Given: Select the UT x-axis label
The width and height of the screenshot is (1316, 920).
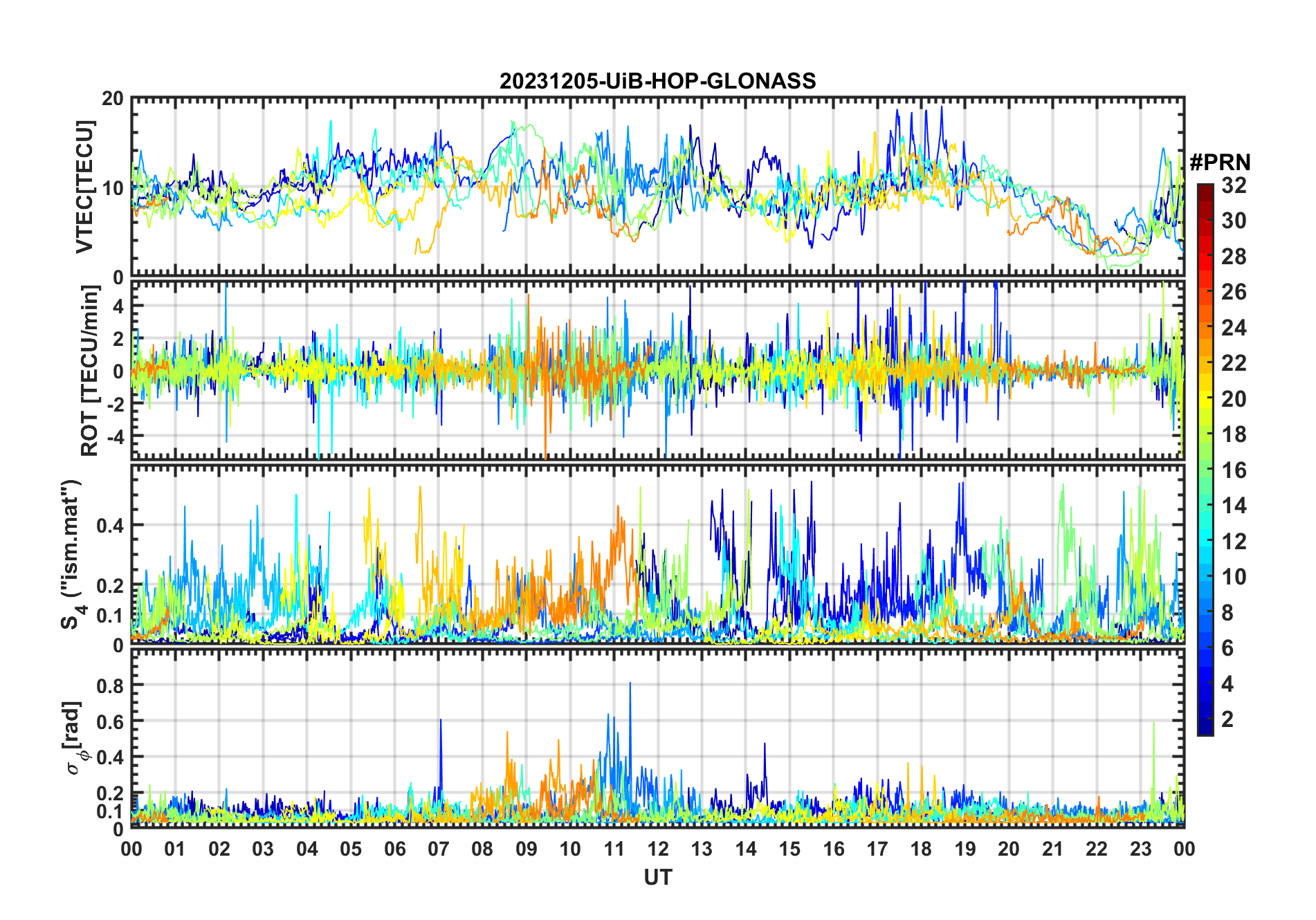Looking at the screenshot, I should [658, 878].
